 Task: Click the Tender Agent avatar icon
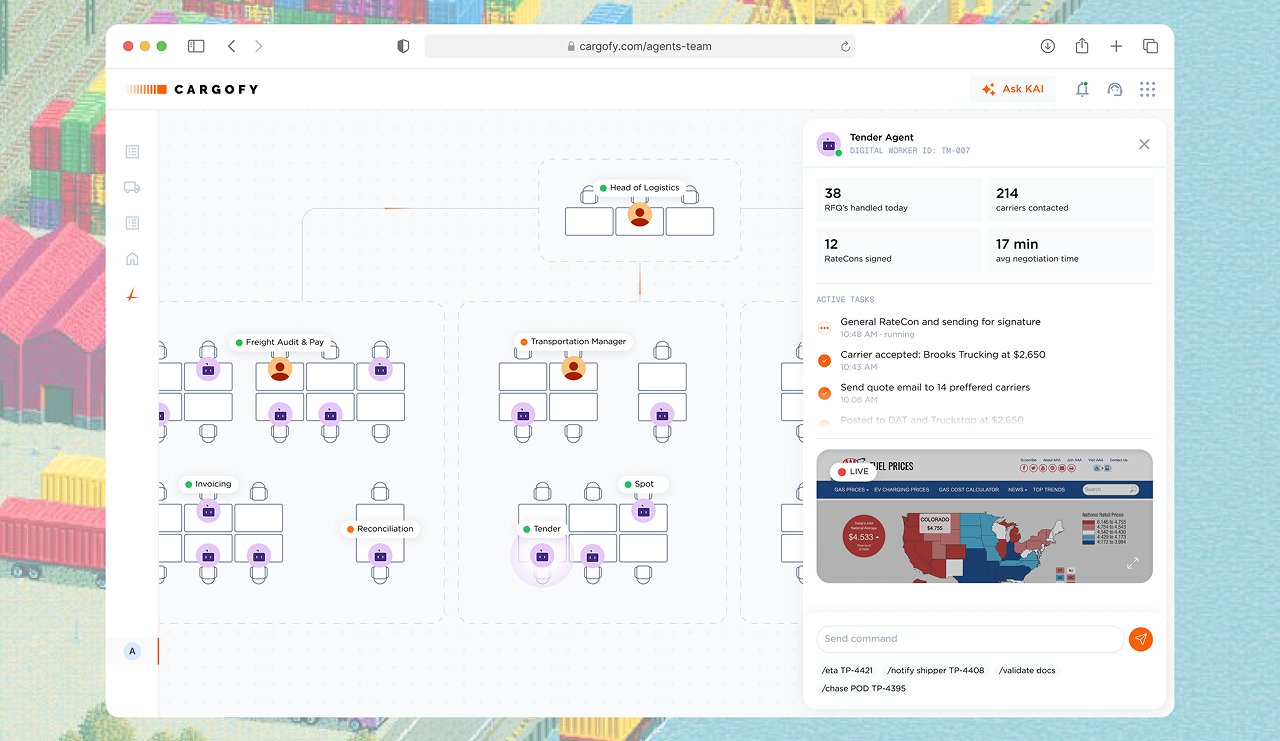pyautogui.click(x=828, y=144)
